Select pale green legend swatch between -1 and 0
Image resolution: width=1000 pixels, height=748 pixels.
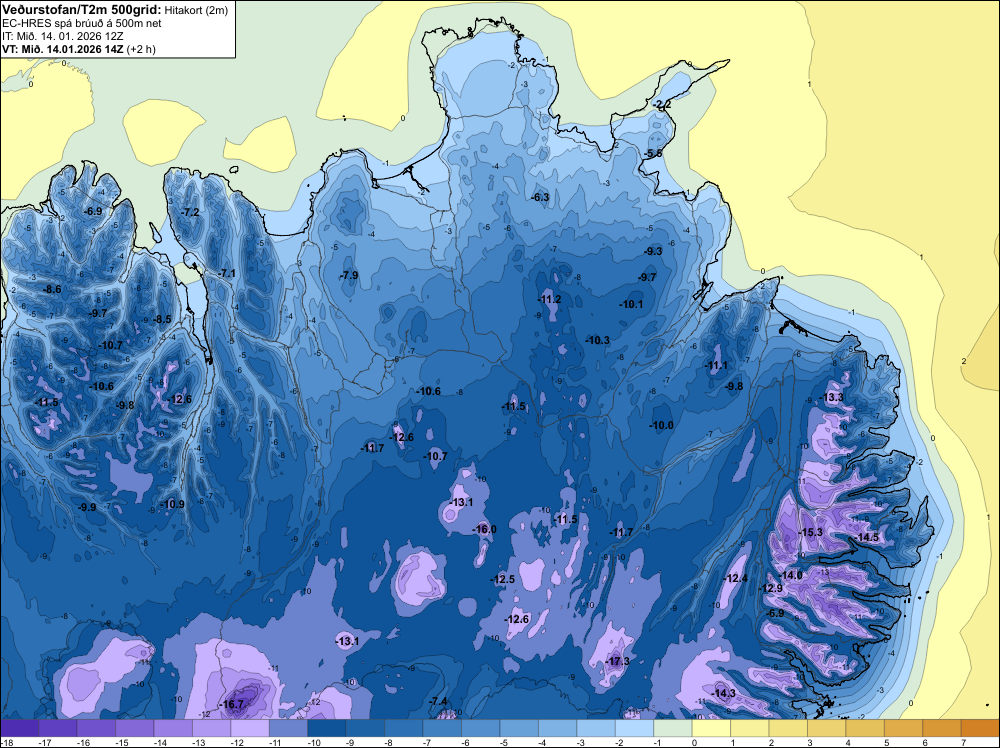pos(673,728)
